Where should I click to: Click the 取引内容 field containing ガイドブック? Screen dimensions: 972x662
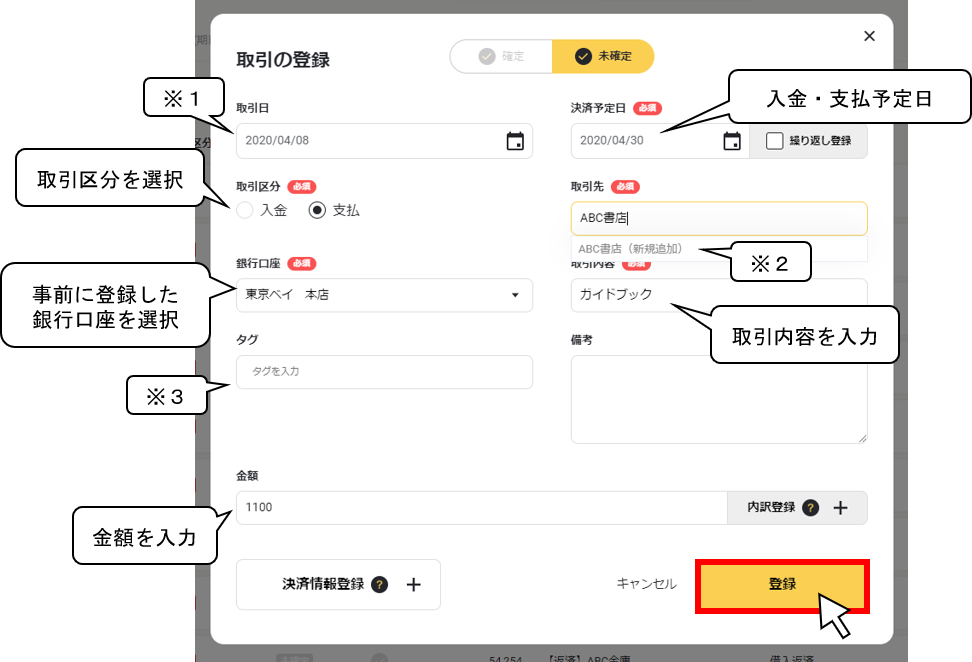pos(719,295)
